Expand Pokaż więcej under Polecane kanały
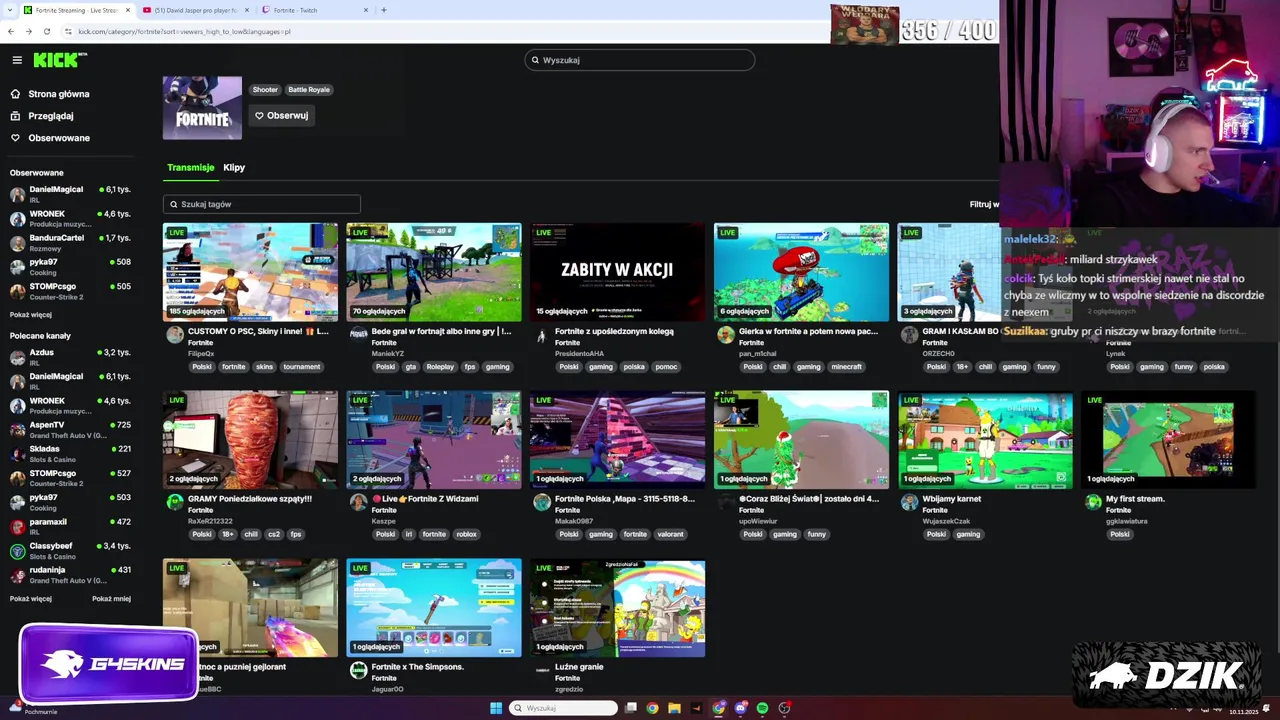This screenshot has width=1280, height=720. click(x=30, y=598)
